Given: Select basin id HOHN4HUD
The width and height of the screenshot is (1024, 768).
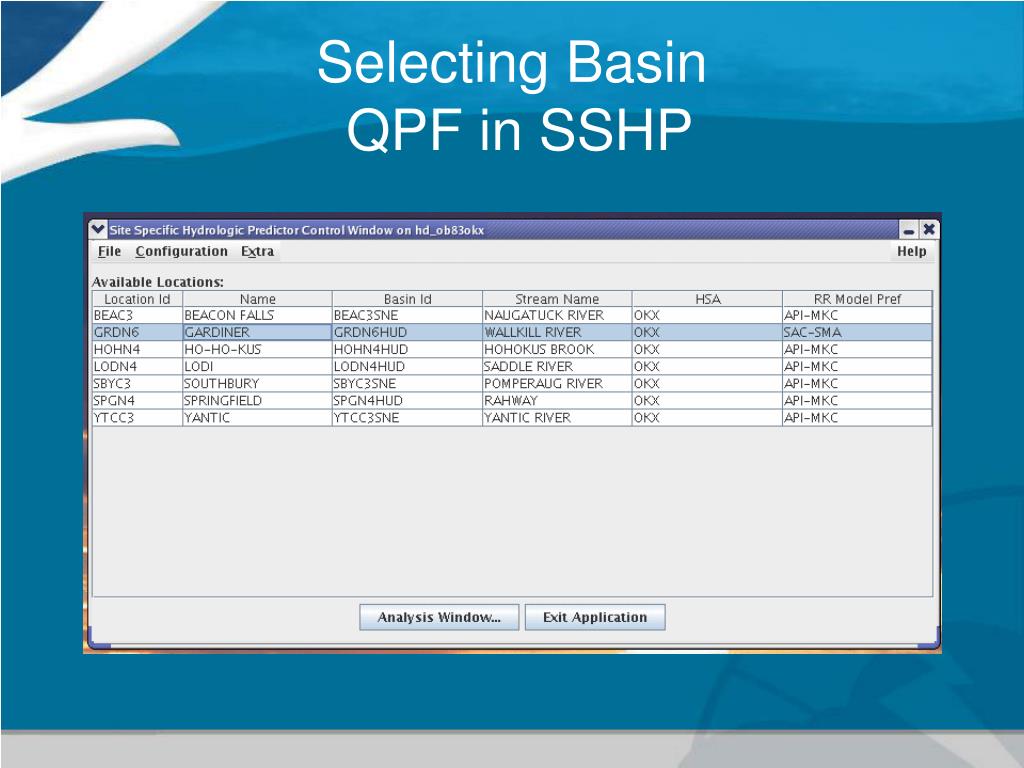Looking at the screenshot, I should (x=408, y=349).
